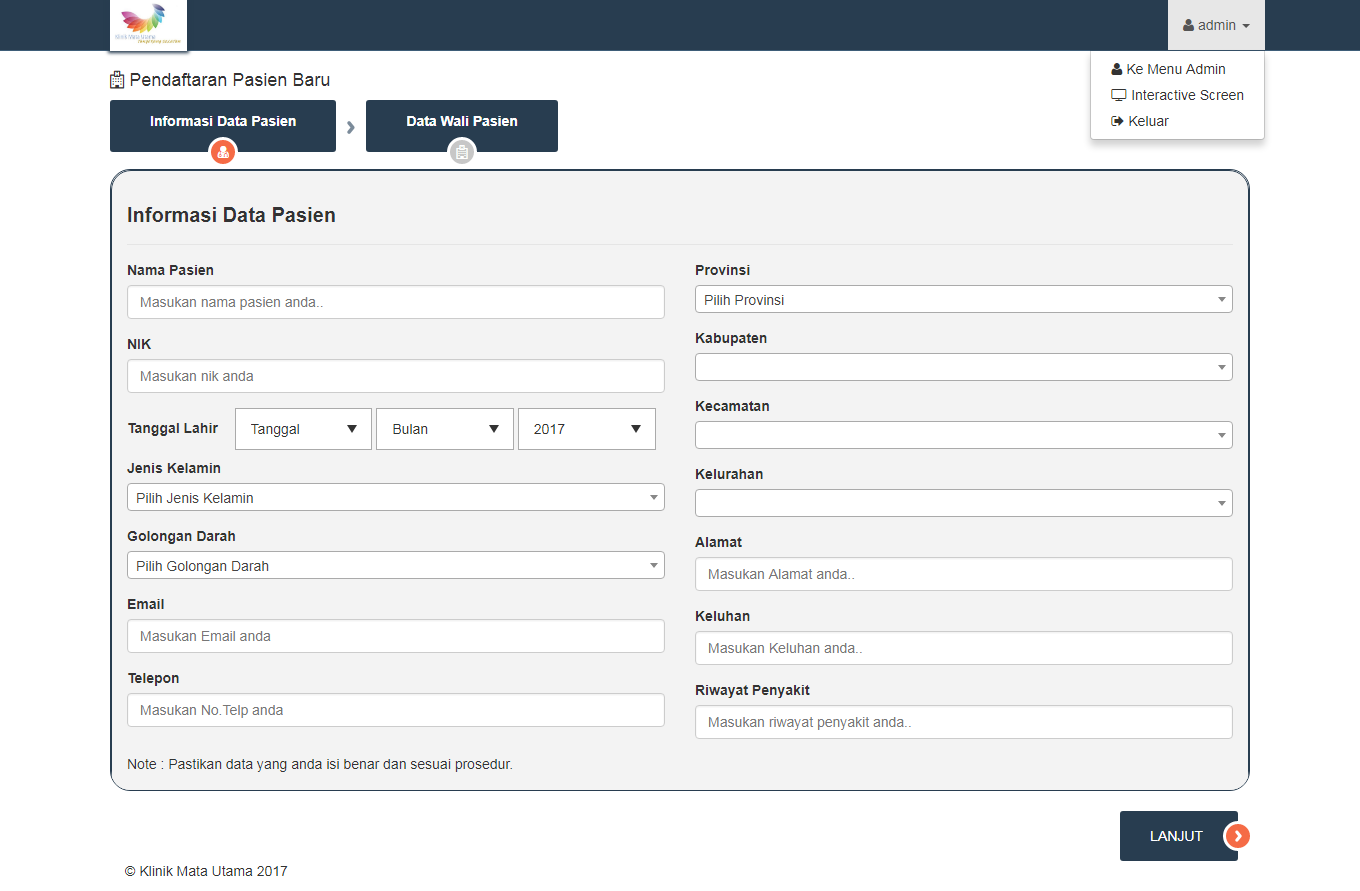Open the Pilih Jenis Kelamin dropdown
Image resolution: width=1360 pixels, height=891 pixels.
(395, 497)
